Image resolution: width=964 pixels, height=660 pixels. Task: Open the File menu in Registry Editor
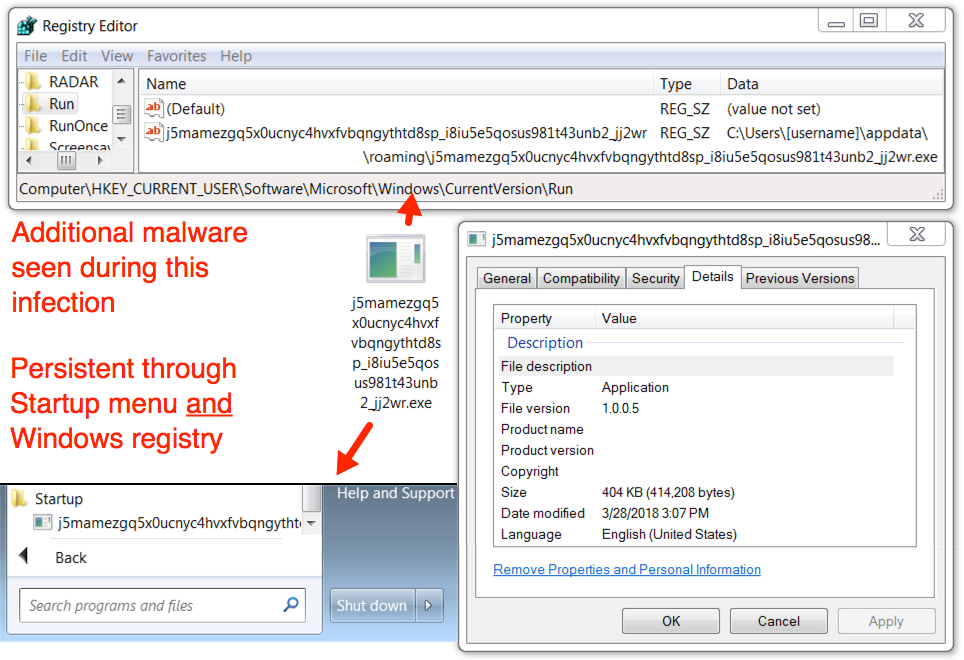point(36,56)
